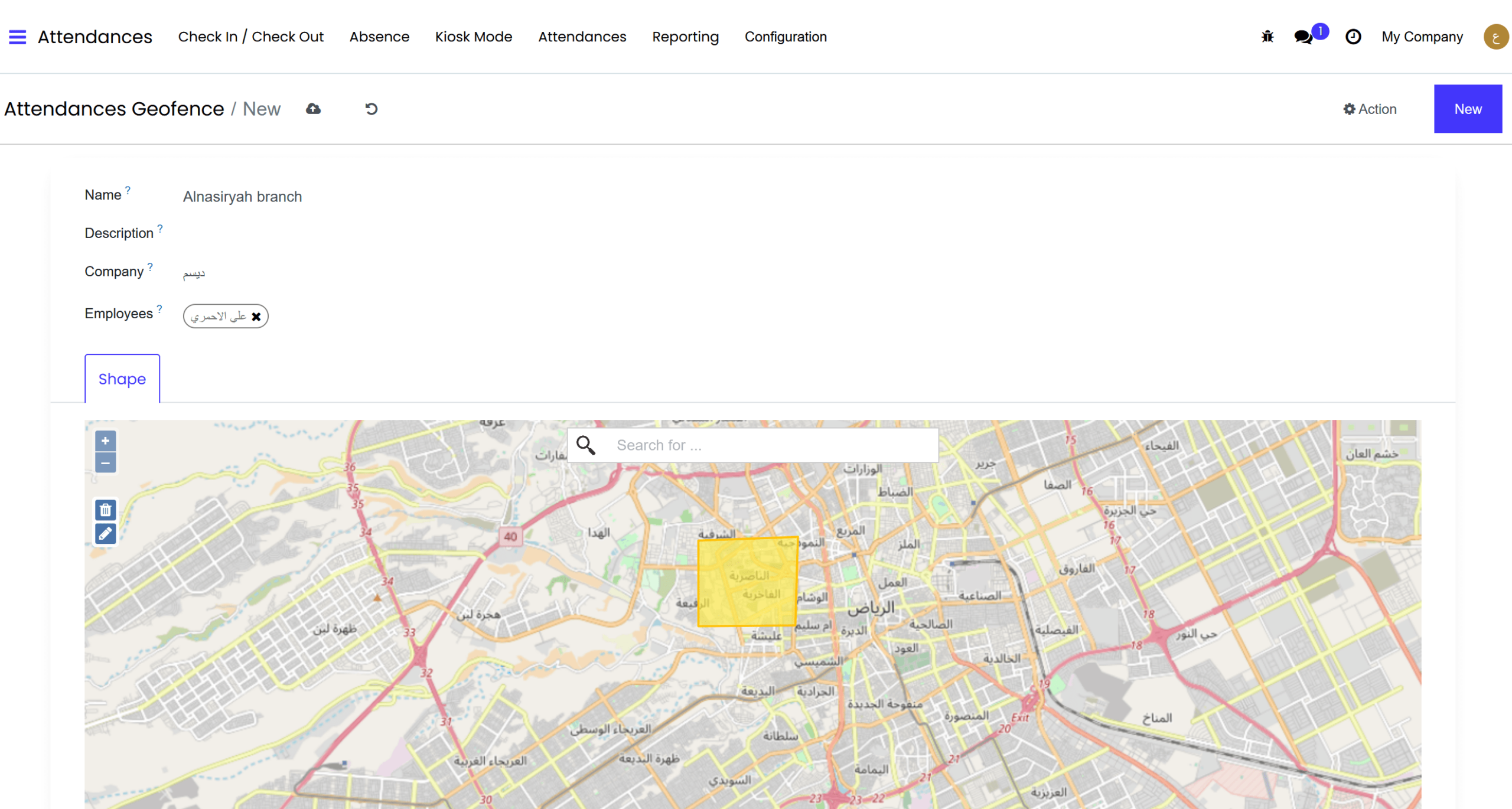The width and height of the screenshot is (1512, 809).
Task: Open the conversations chat icon
Action: click(x=1303, y=37)
